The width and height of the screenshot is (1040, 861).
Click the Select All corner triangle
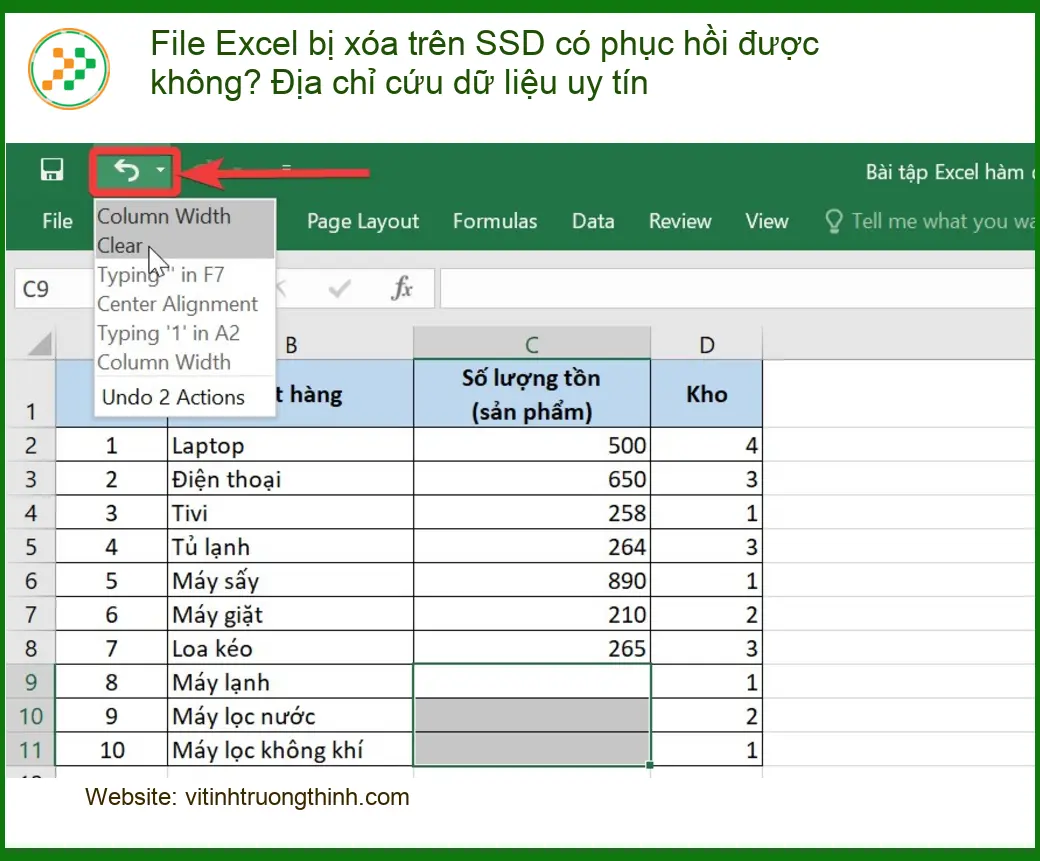tap(38, 344)
